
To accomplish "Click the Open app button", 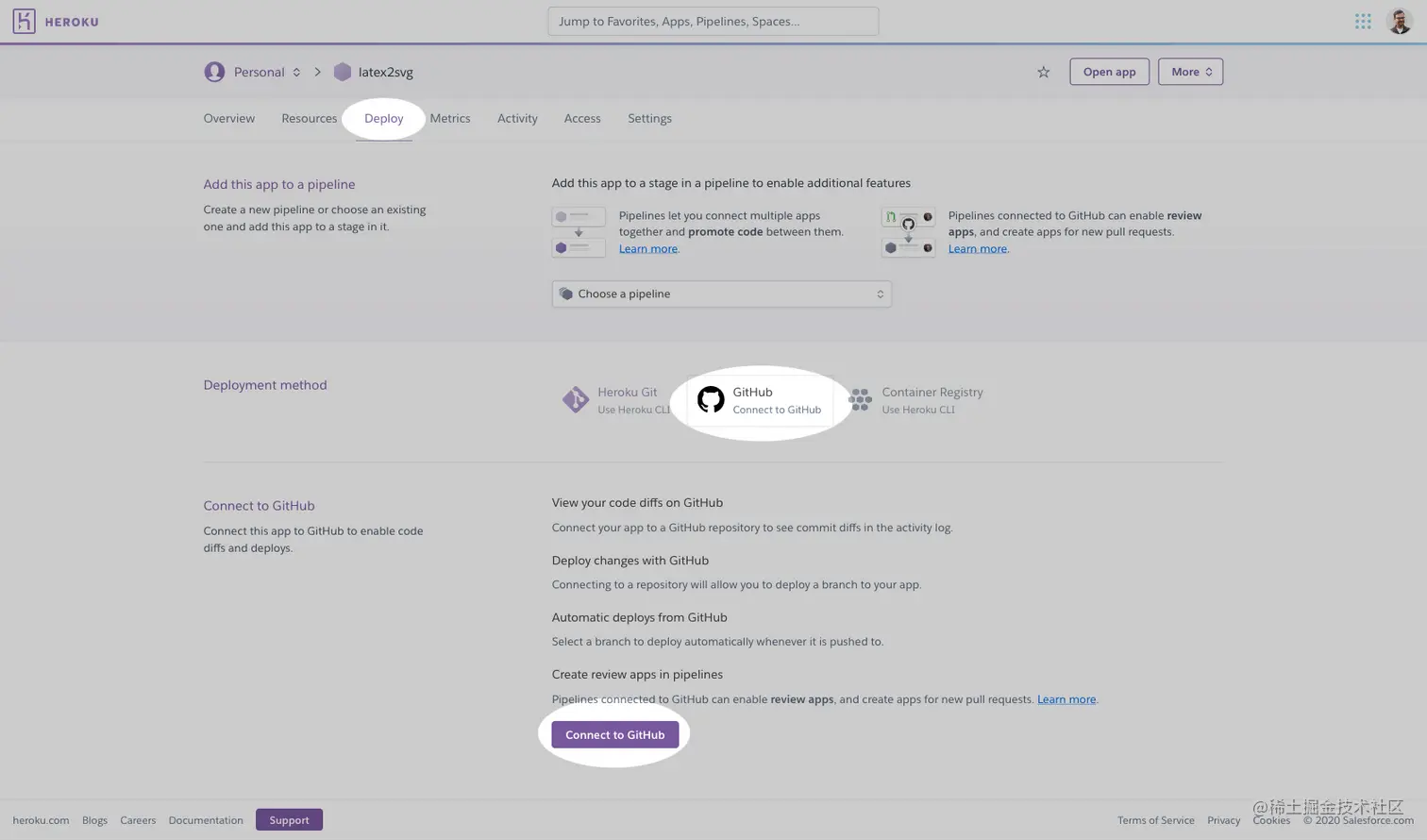I will pyautogui.click(x=1109, y=72).
